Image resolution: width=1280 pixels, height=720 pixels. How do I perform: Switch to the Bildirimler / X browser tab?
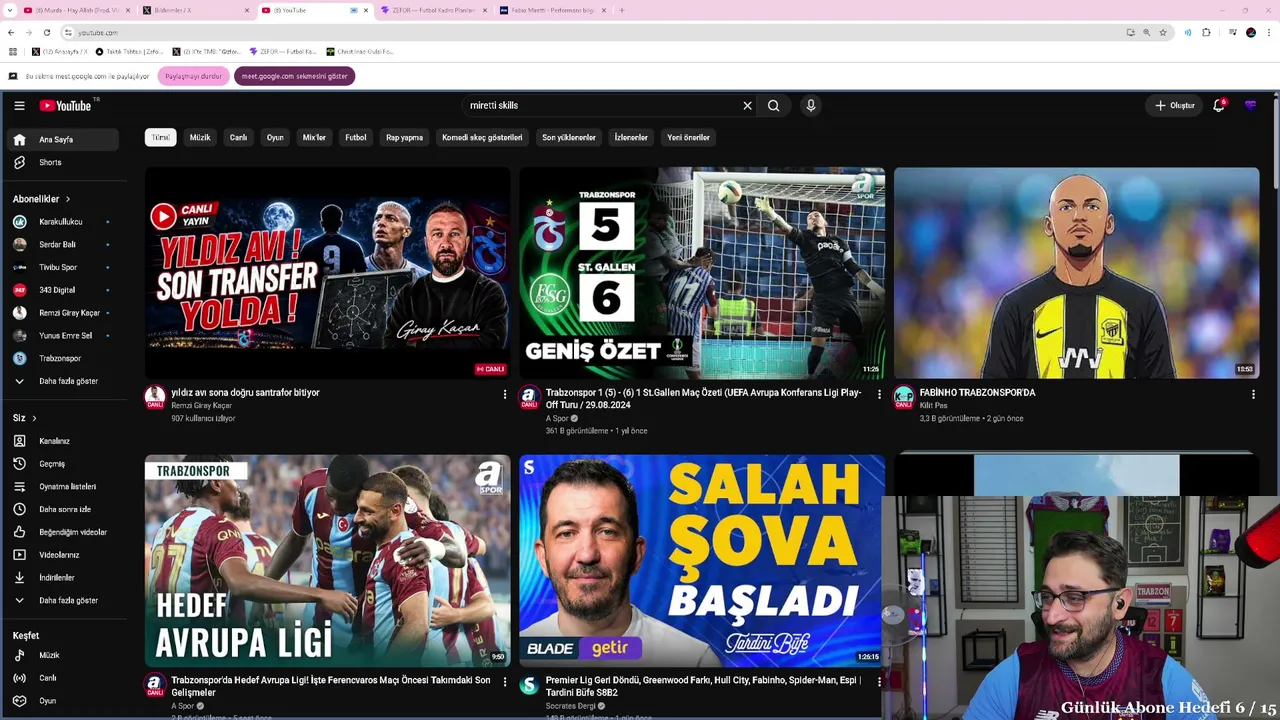coord(195,10)
